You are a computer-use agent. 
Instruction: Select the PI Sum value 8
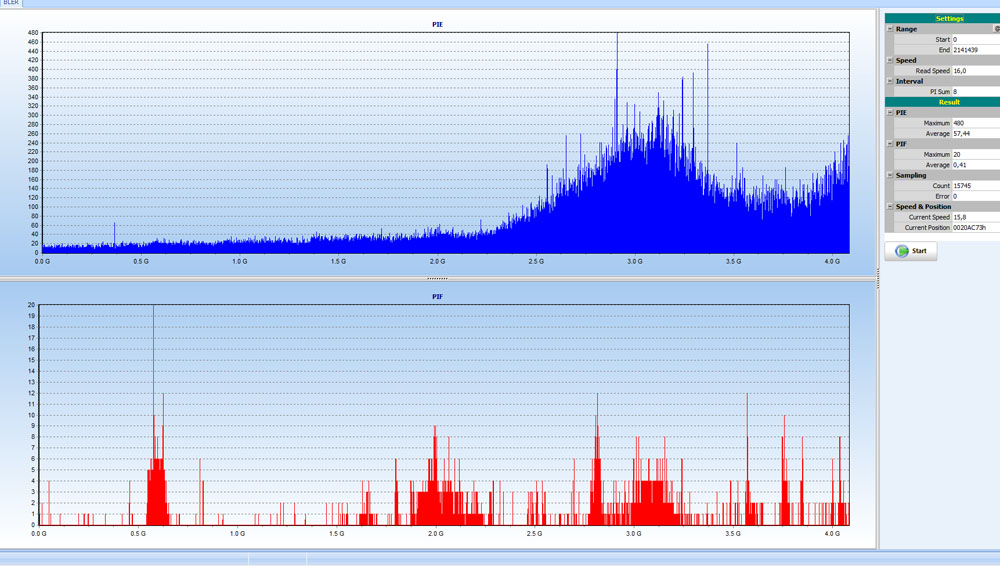coord(976,92)
